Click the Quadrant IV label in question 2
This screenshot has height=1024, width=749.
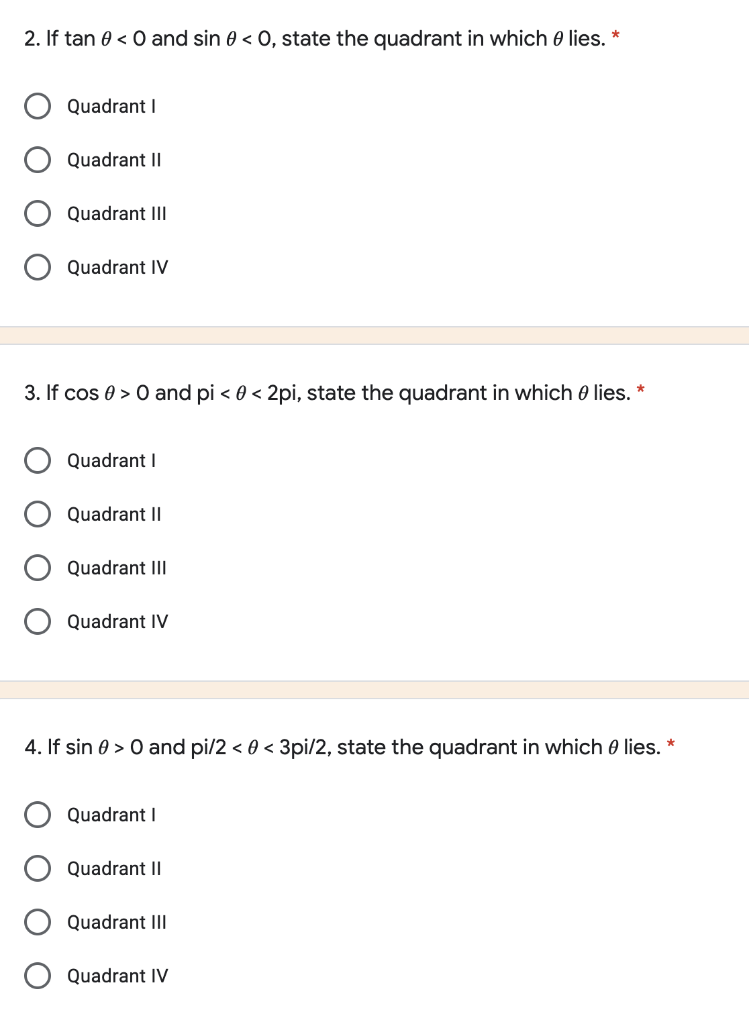coord(118,267)
